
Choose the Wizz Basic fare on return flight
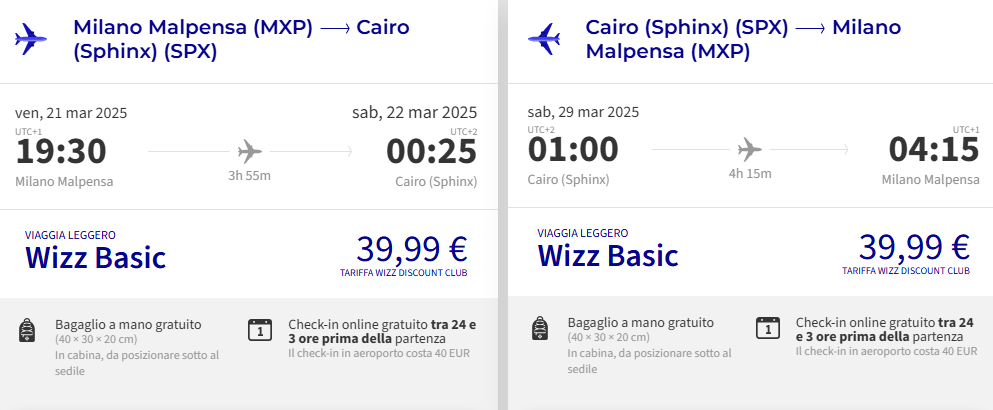pyautogui.click(x=608, y=255)
